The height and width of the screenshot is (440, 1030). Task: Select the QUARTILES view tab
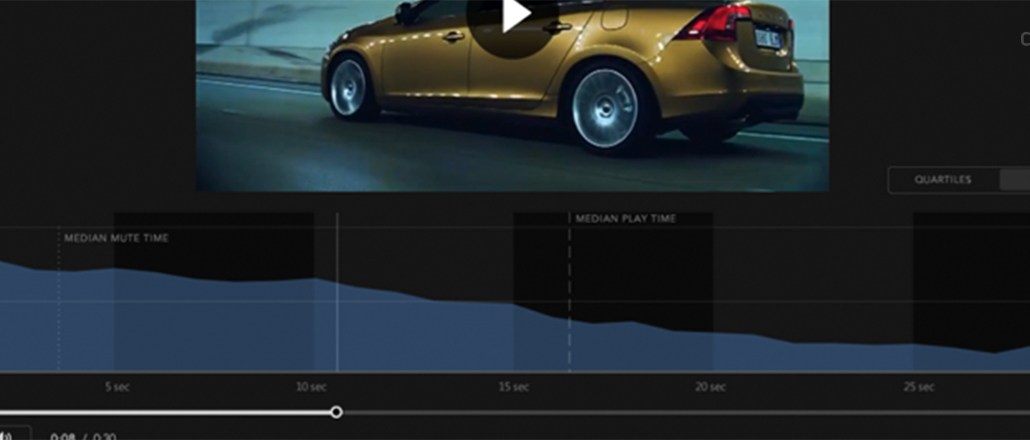942,180
